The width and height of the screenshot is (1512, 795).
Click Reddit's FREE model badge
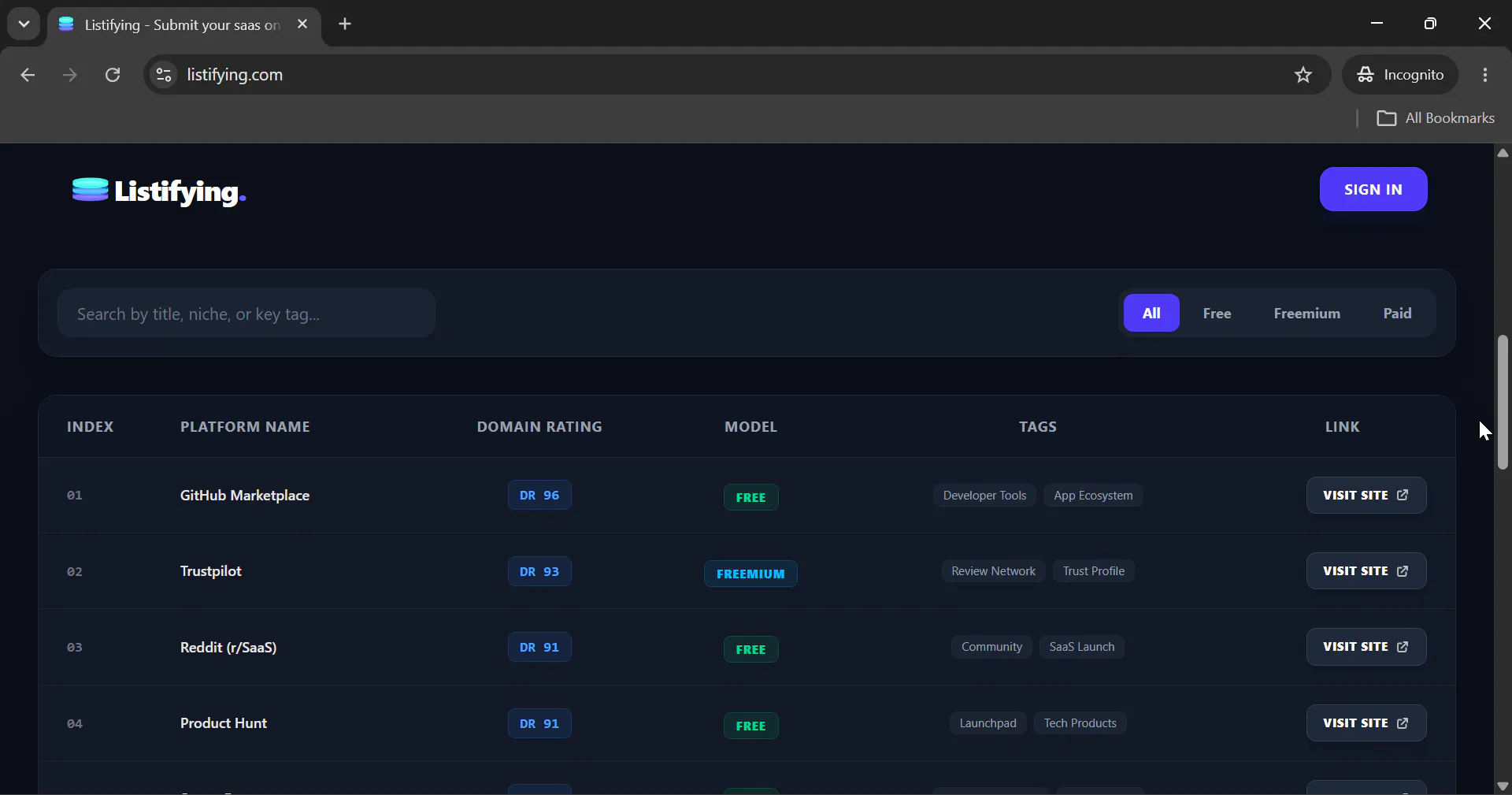[x=750, y=649]
